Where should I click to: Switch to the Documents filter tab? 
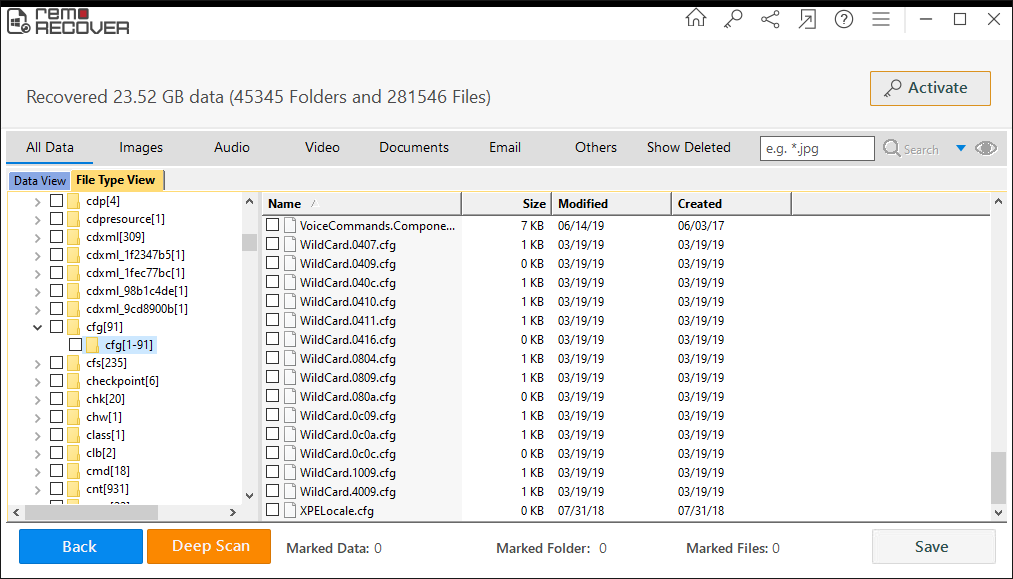tap(413, 147)
